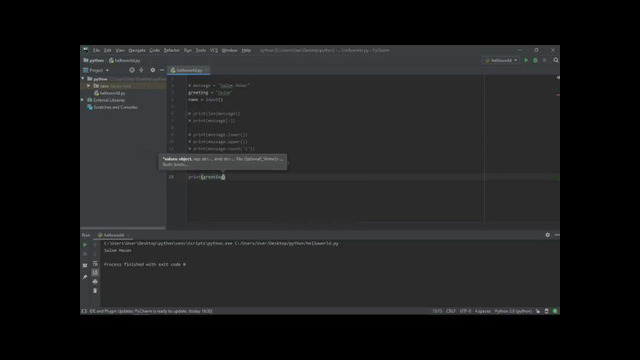
Task: Click line 15 print(greeting) in editor
Action: pos(207,177)
